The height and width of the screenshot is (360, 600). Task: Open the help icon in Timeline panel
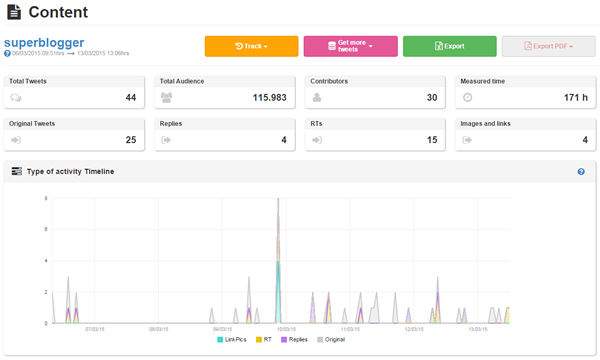[581, 171]
